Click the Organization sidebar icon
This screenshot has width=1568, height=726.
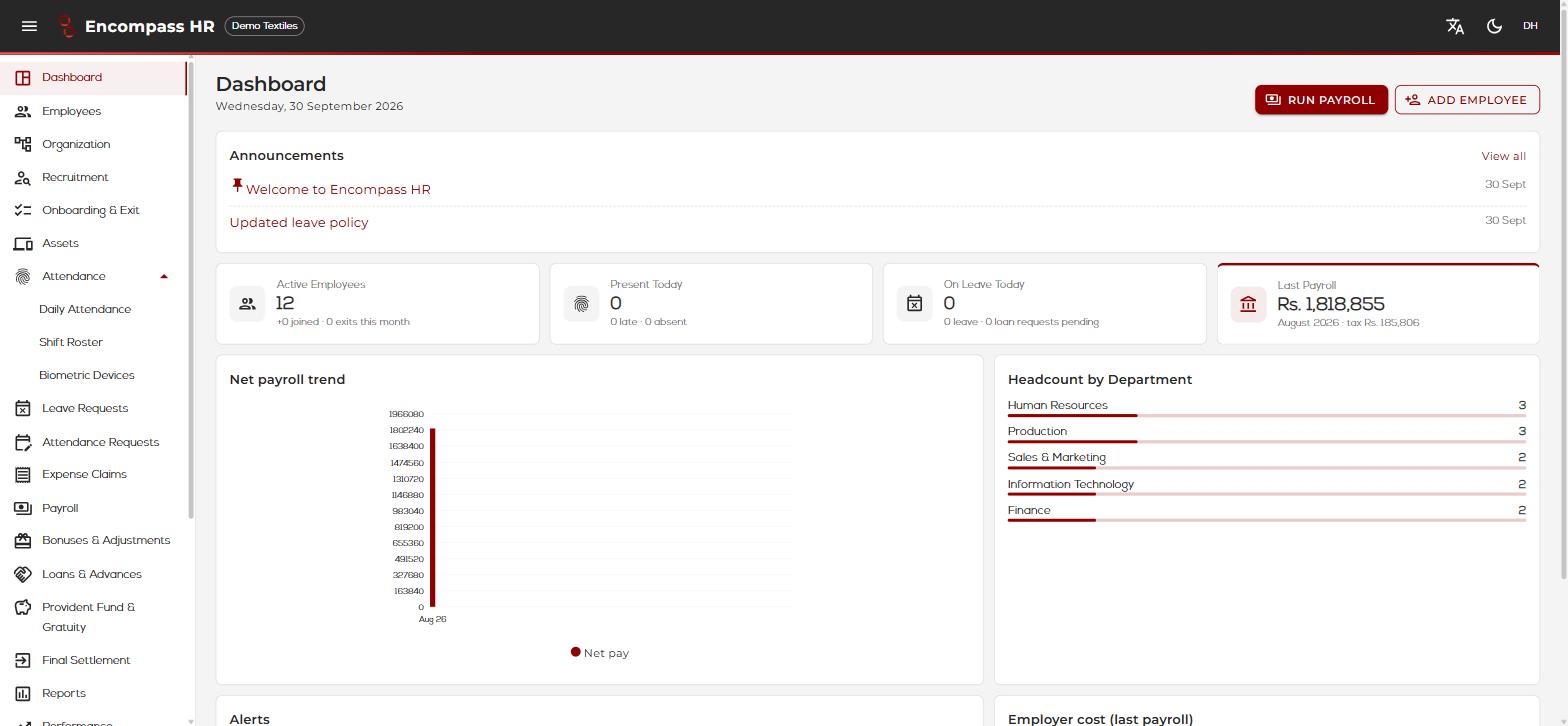point(23,145)
